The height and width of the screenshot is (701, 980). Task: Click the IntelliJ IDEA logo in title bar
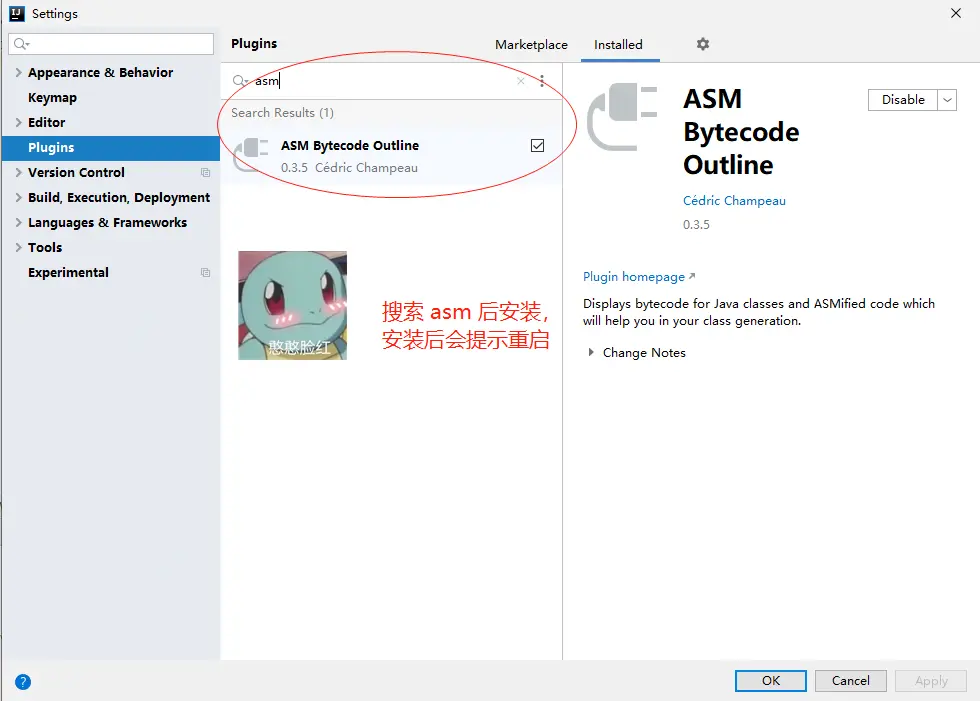[x=16, y=13]
